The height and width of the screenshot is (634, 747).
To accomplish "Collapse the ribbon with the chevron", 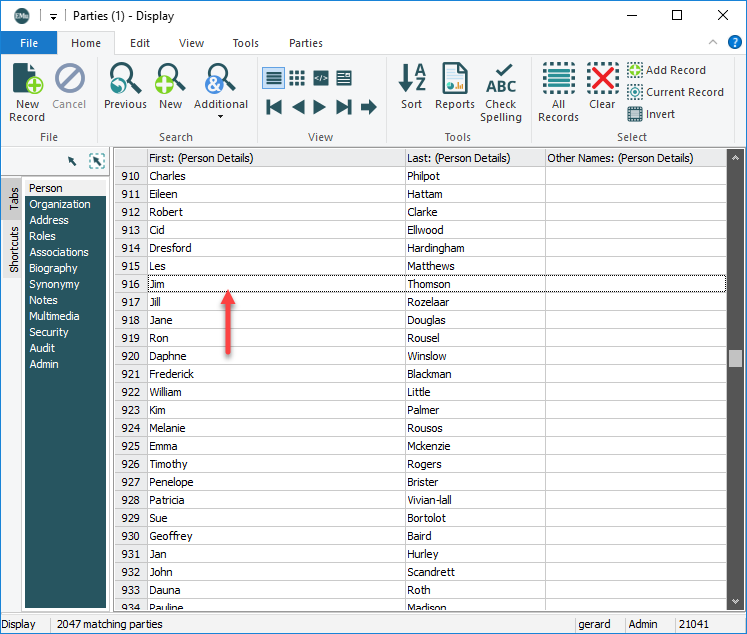I will click(712, 43).
